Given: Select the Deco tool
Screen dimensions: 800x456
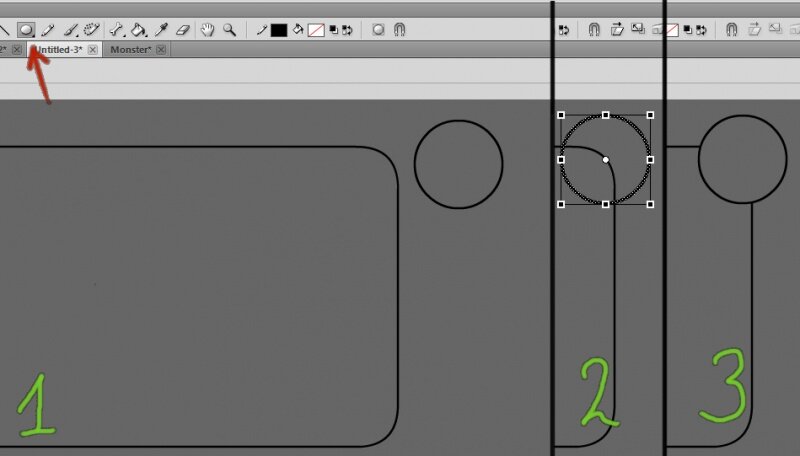Looking at the screenshot, I should [91, 30].
